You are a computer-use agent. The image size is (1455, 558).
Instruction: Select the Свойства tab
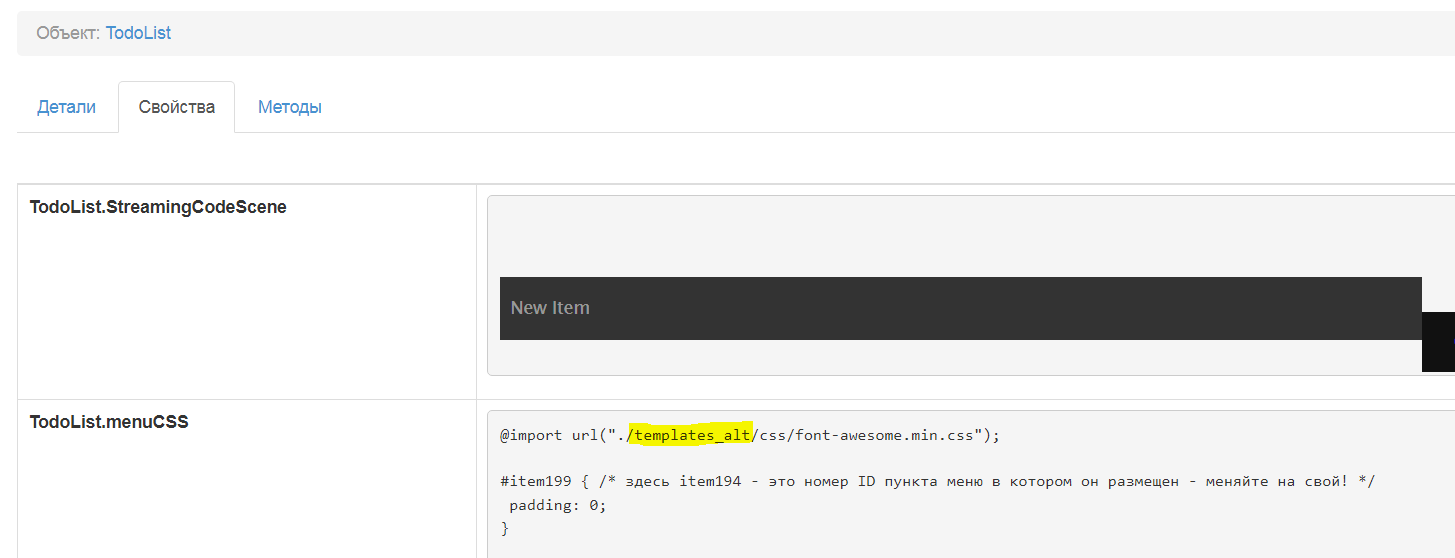(177, 107)
